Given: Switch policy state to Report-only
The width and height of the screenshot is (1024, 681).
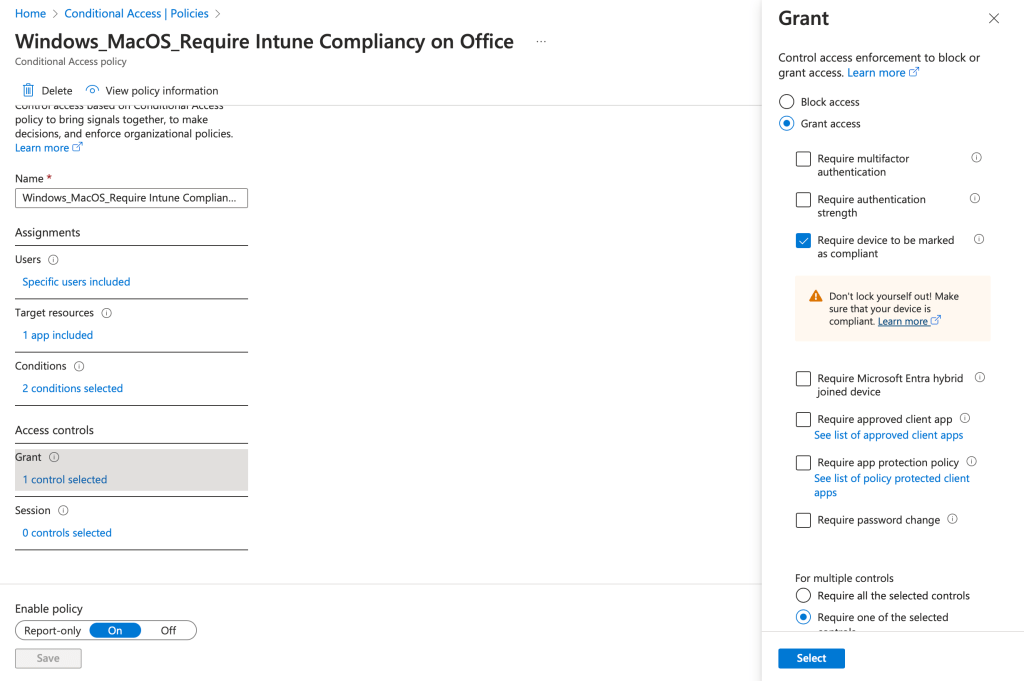Looking at the screenshot, I should [x=53, y=631].
